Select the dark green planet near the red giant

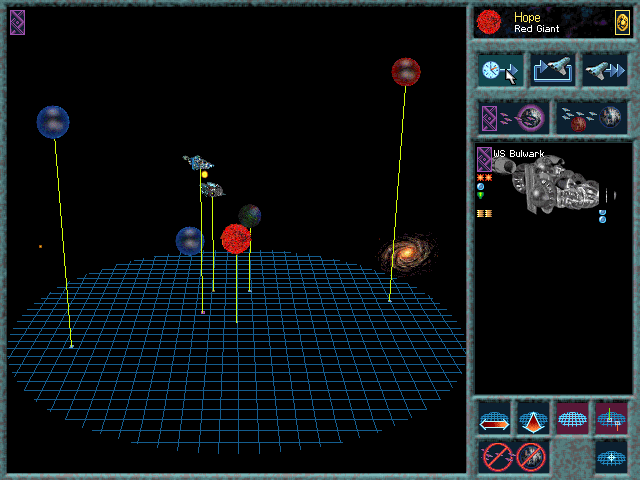[250, 216]
